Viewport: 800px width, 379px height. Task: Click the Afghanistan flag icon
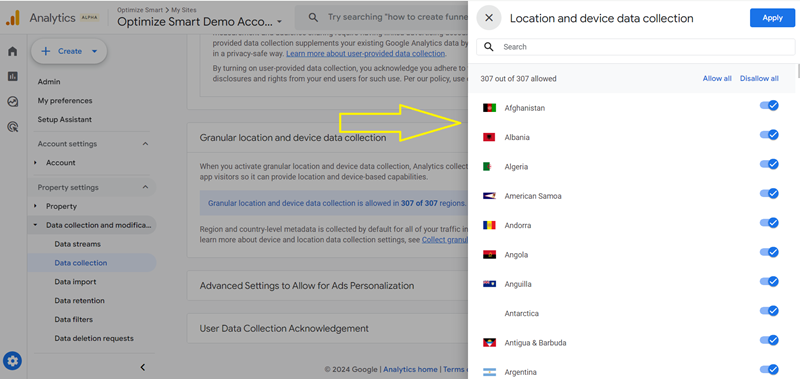pos(489,108)
